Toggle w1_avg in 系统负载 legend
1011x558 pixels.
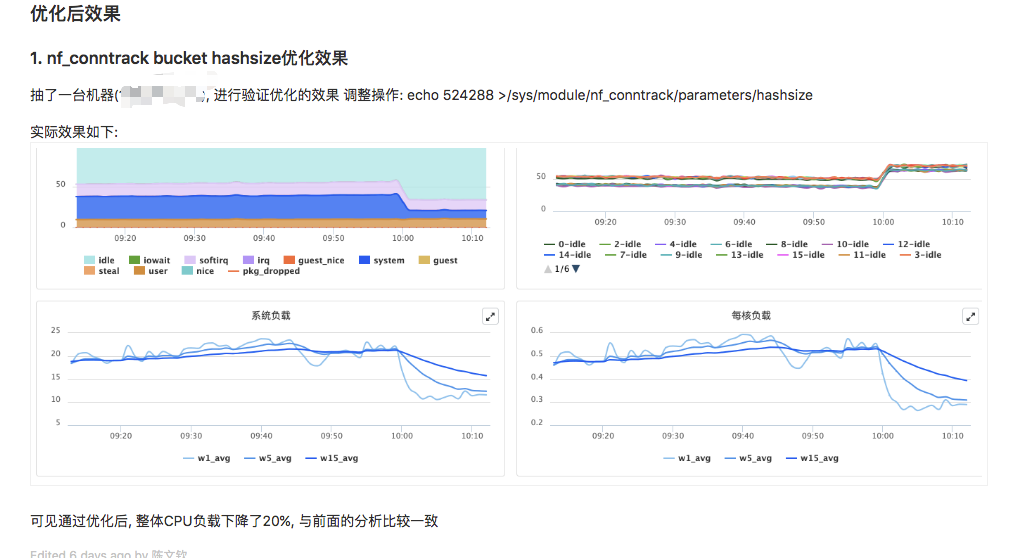coord(206,458)
